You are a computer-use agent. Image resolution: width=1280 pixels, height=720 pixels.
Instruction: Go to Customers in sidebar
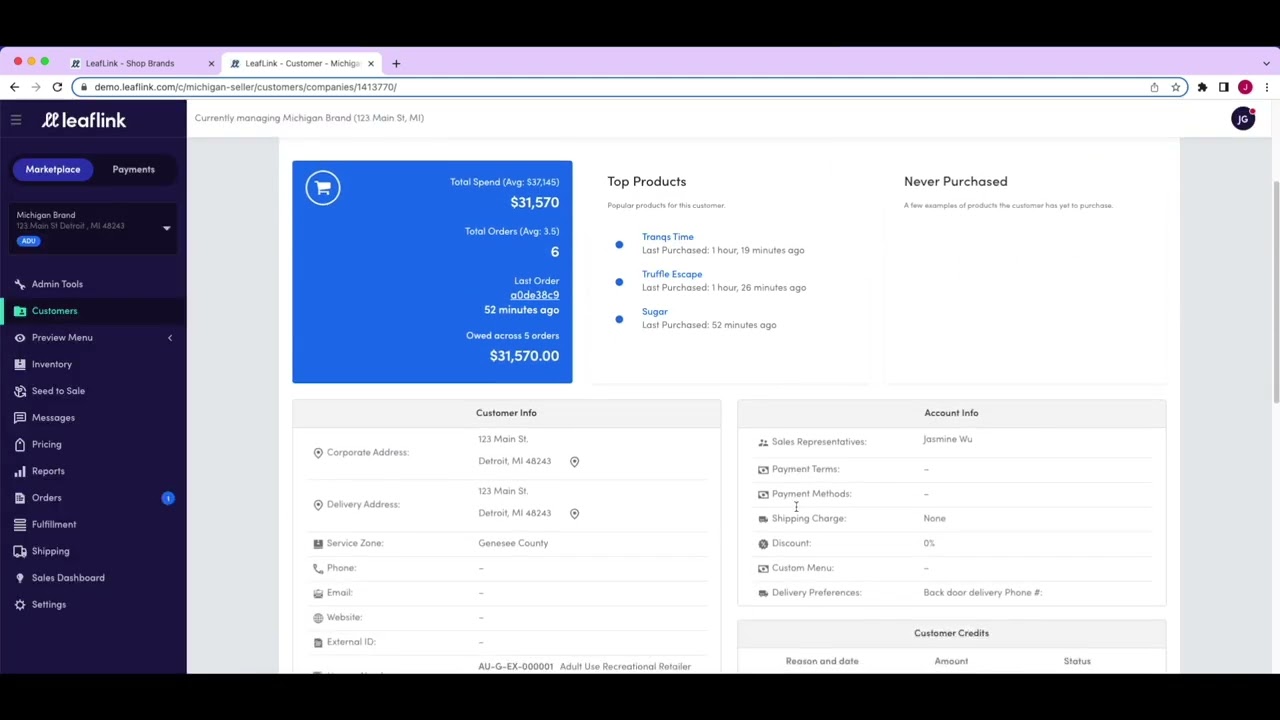click(54, 311)
